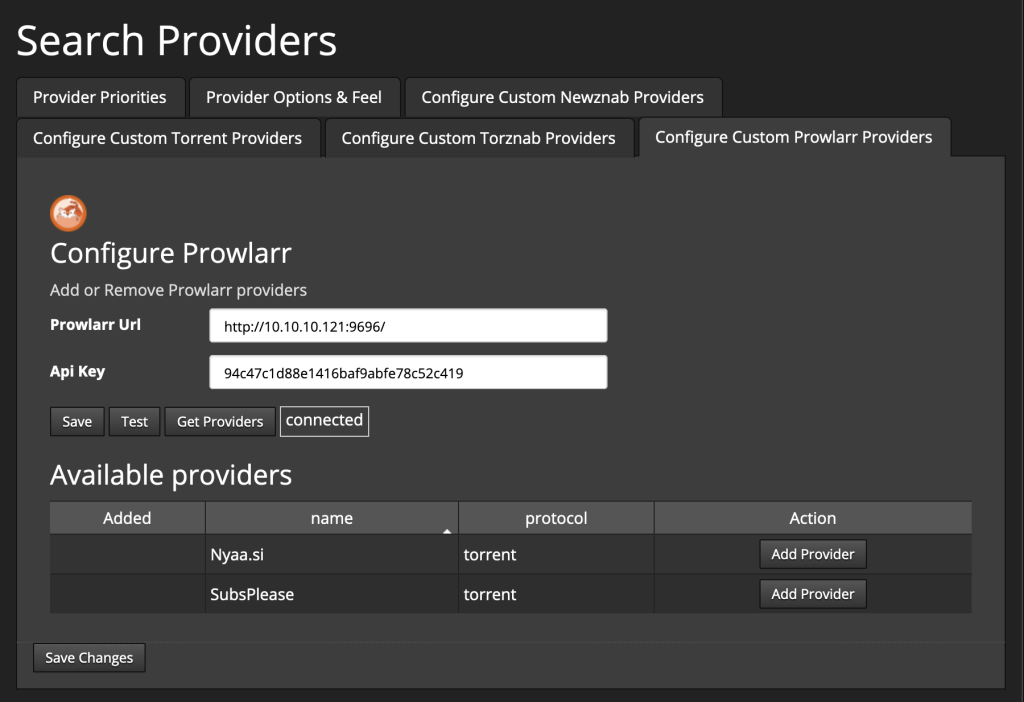Switch to Configure Custom Torznab Providers tab
Image resolution: width=1024 pixels, height=702 pixels.
[479, 138]
